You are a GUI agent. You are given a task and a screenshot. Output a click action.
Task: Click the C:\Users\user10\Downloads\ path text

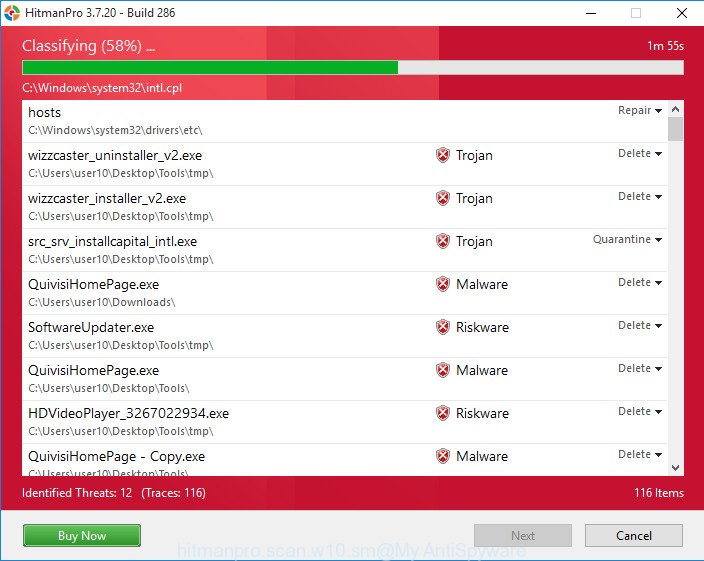pyautogui.click(x=101, y=302)
